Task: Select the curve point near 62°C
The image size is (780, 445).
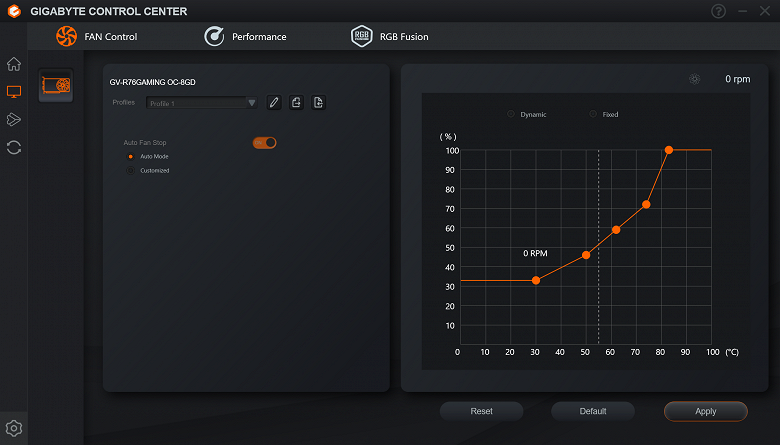Action: 616,230
